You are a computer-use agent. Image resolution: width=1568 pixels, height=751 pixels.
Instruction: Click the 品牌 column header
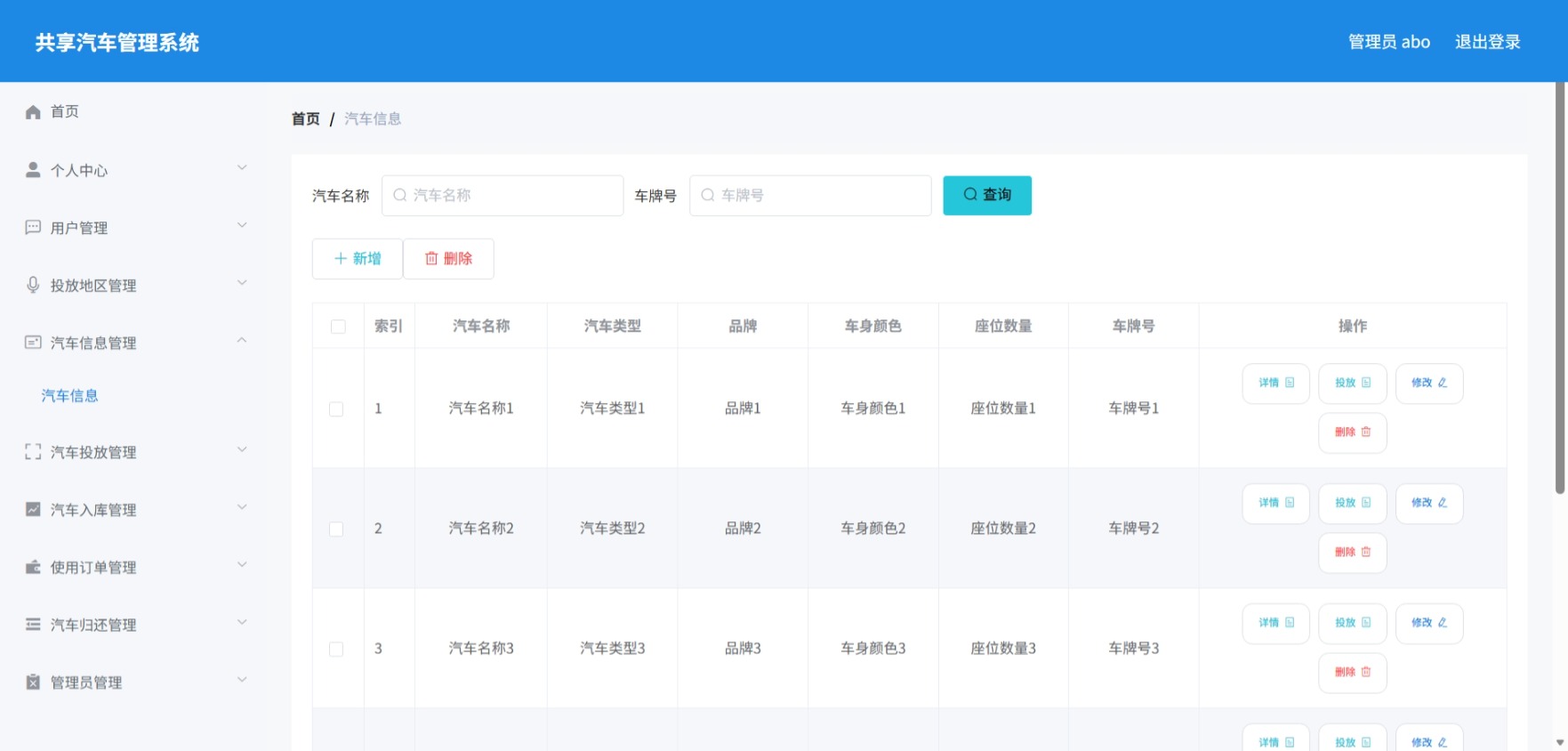click(743, 327)
